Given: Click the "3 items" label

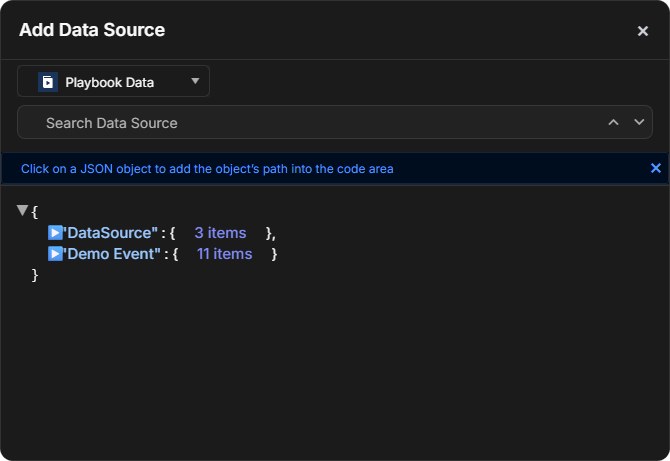Looking at the screenshot, I should 220,233.
